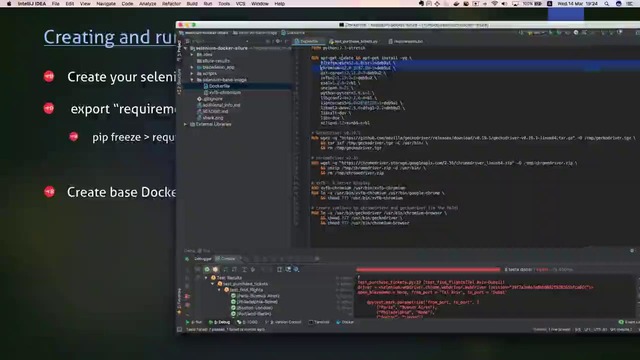The height and width of the screenshot is (360, 640).
Task: Open the Debugger tab in debug panel
Action: click(x=202, y=259)
